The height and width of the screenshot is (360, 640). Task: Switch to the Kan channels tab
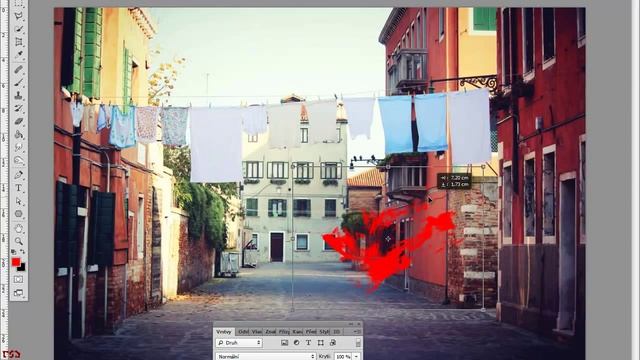[298, 332]
